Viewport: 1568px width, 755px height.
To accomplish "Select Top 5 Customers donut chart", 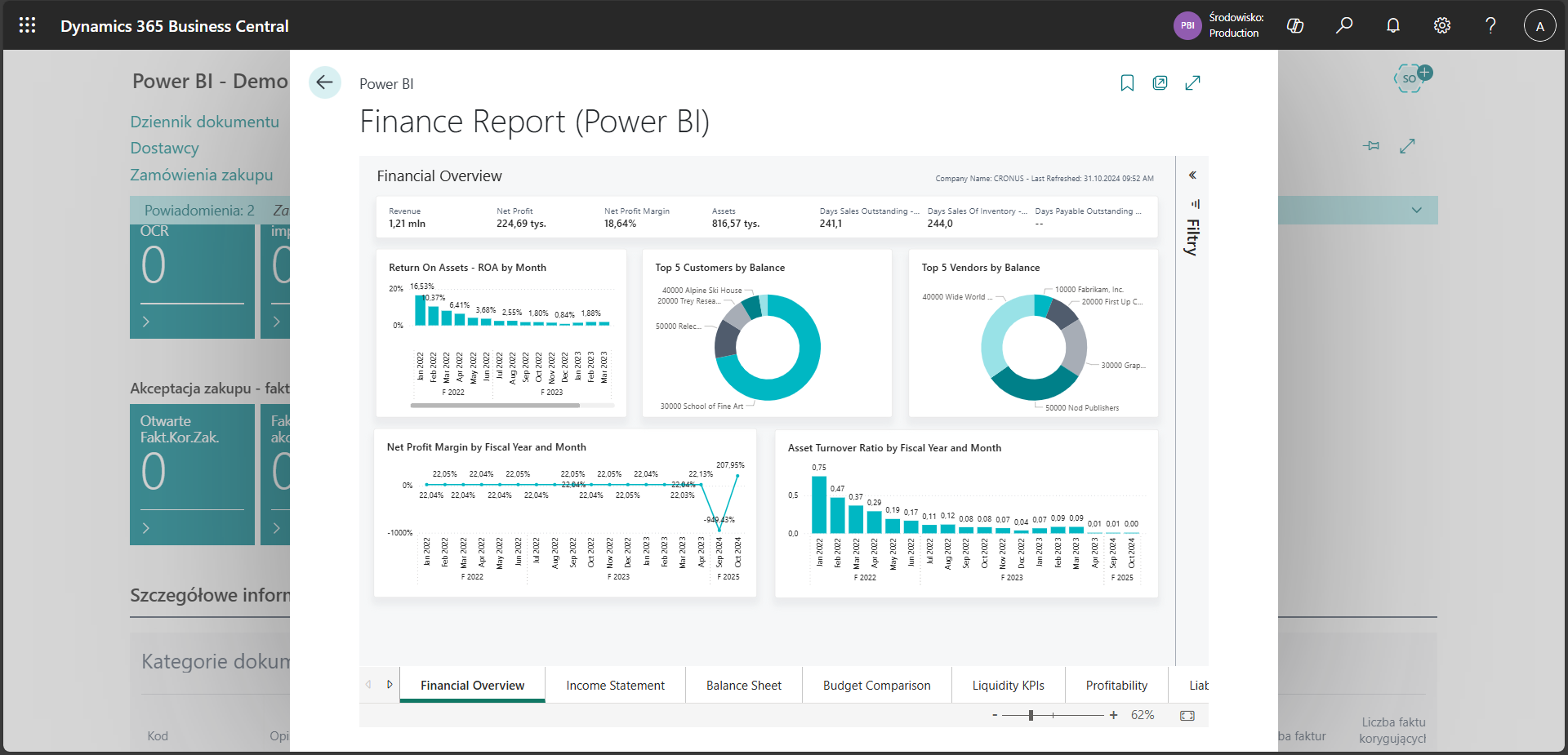I will coord(768,347).
